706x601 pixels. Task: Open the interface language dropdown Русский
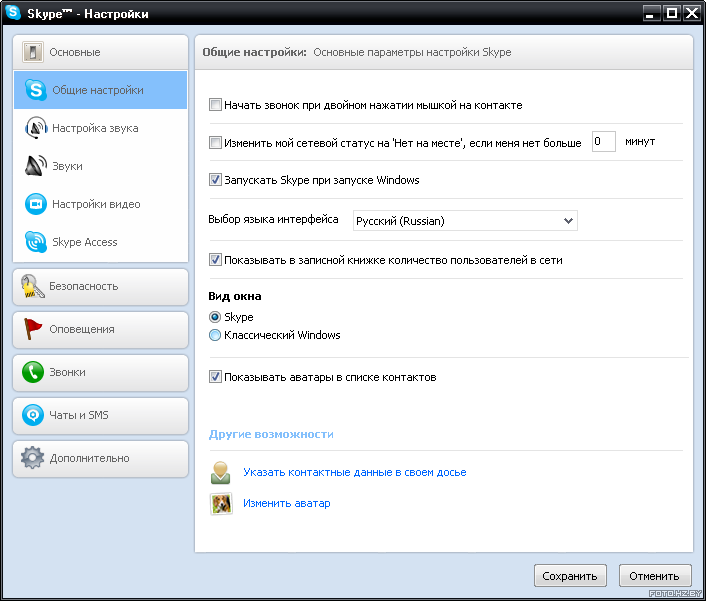(x=465, y=221)
